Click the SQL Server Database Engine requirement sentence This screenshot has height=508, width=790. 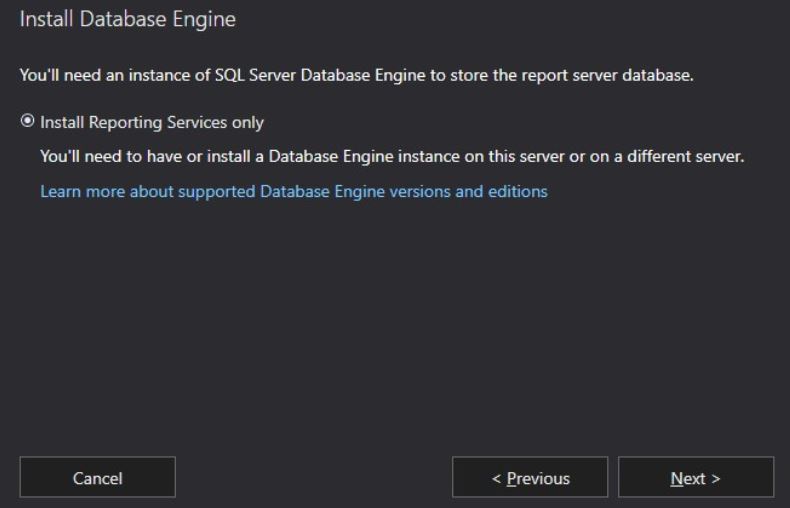[357, 76]
